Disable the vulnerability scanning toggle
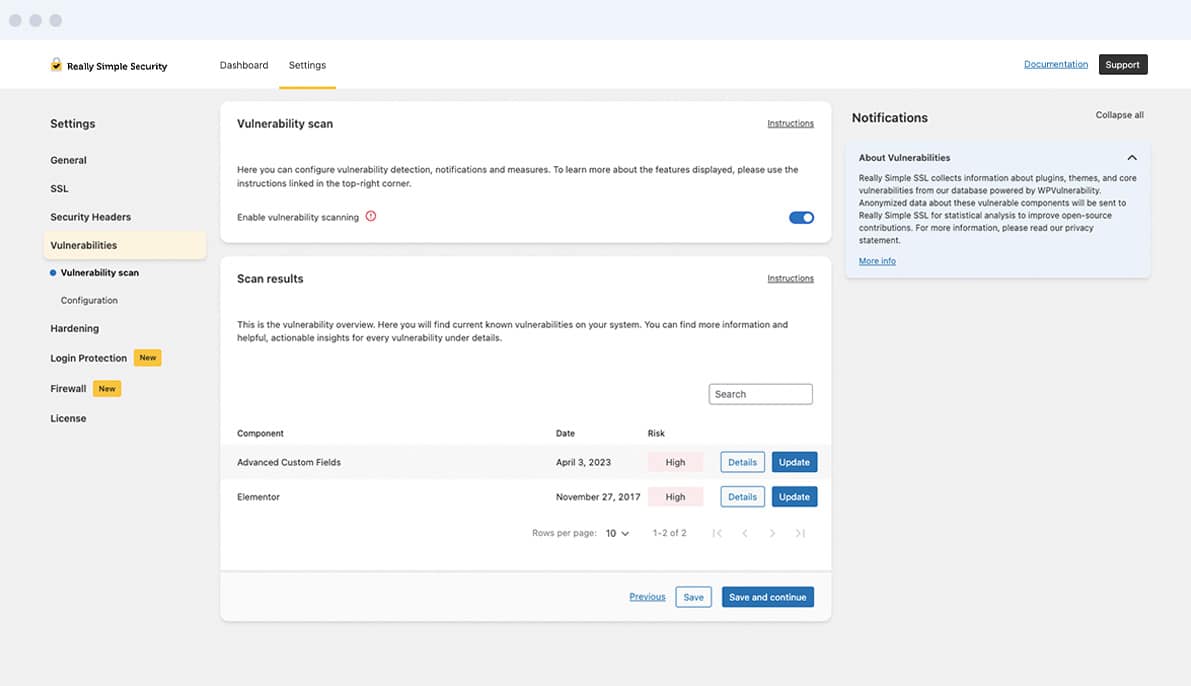 coord(801,217)
